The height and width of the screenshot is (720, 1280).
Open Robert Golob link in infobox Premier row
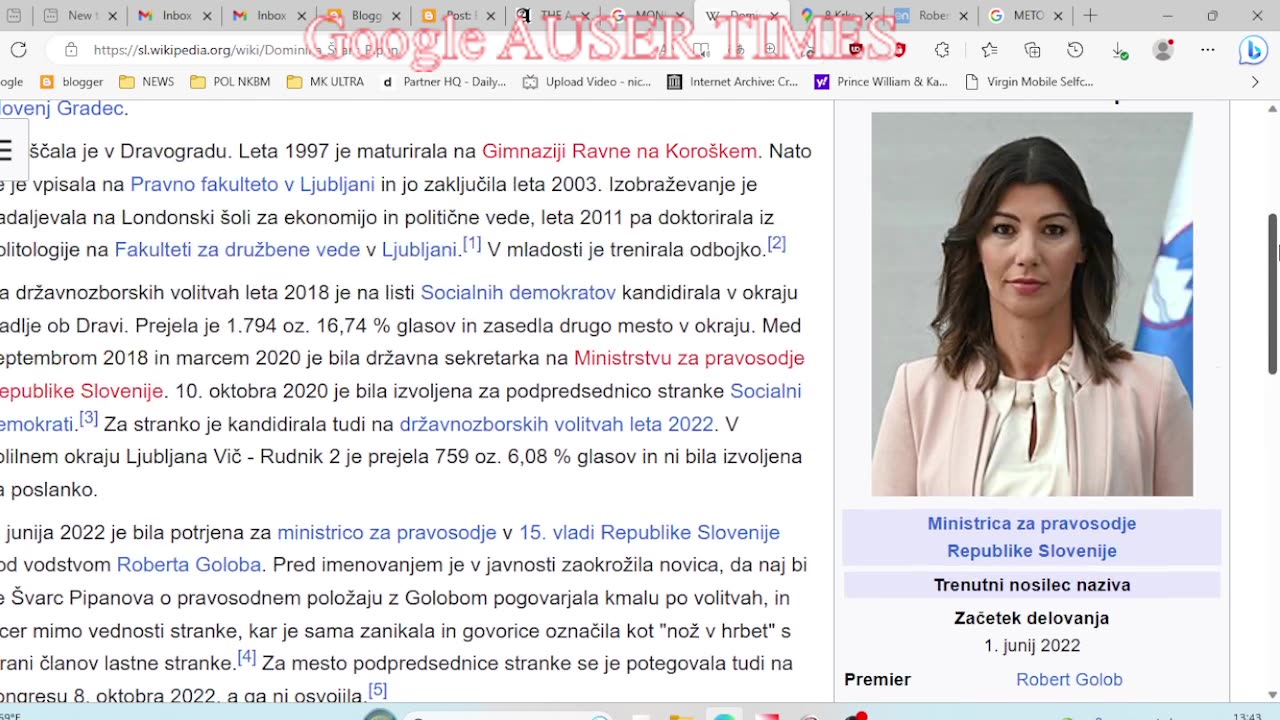1069,679
